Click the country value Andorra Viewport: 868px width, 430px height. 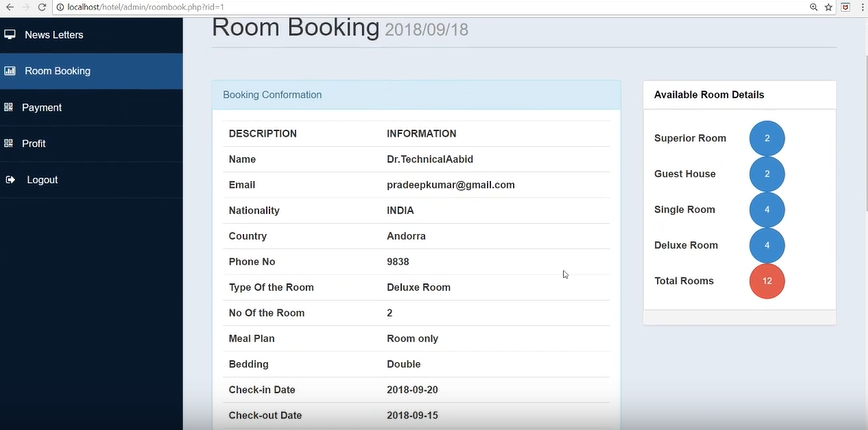click(x=406, y=236)
